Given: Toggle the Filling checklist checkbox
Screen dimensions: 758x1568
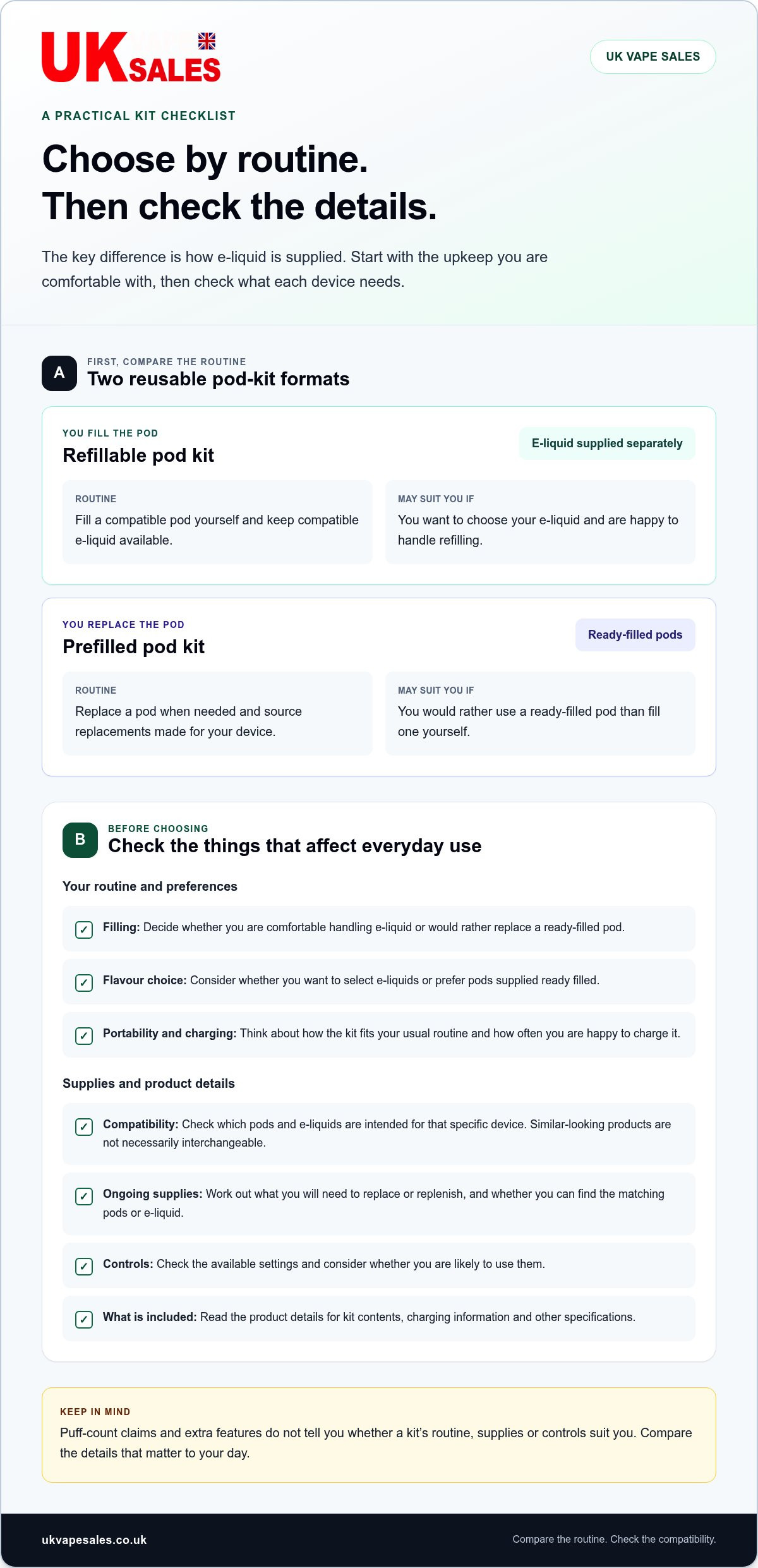Looking at the screenshot, I should coord(84,930).
